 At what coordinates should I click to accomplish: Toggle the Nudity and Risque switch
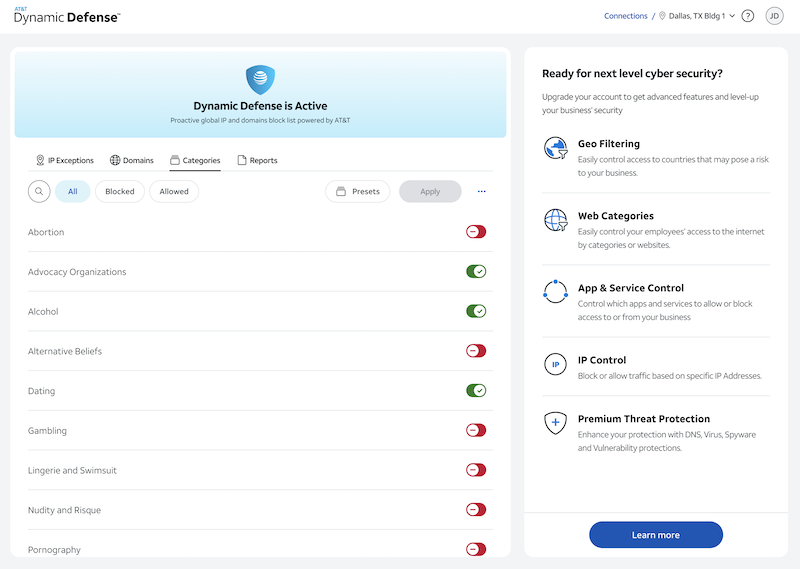coord(476,510)
